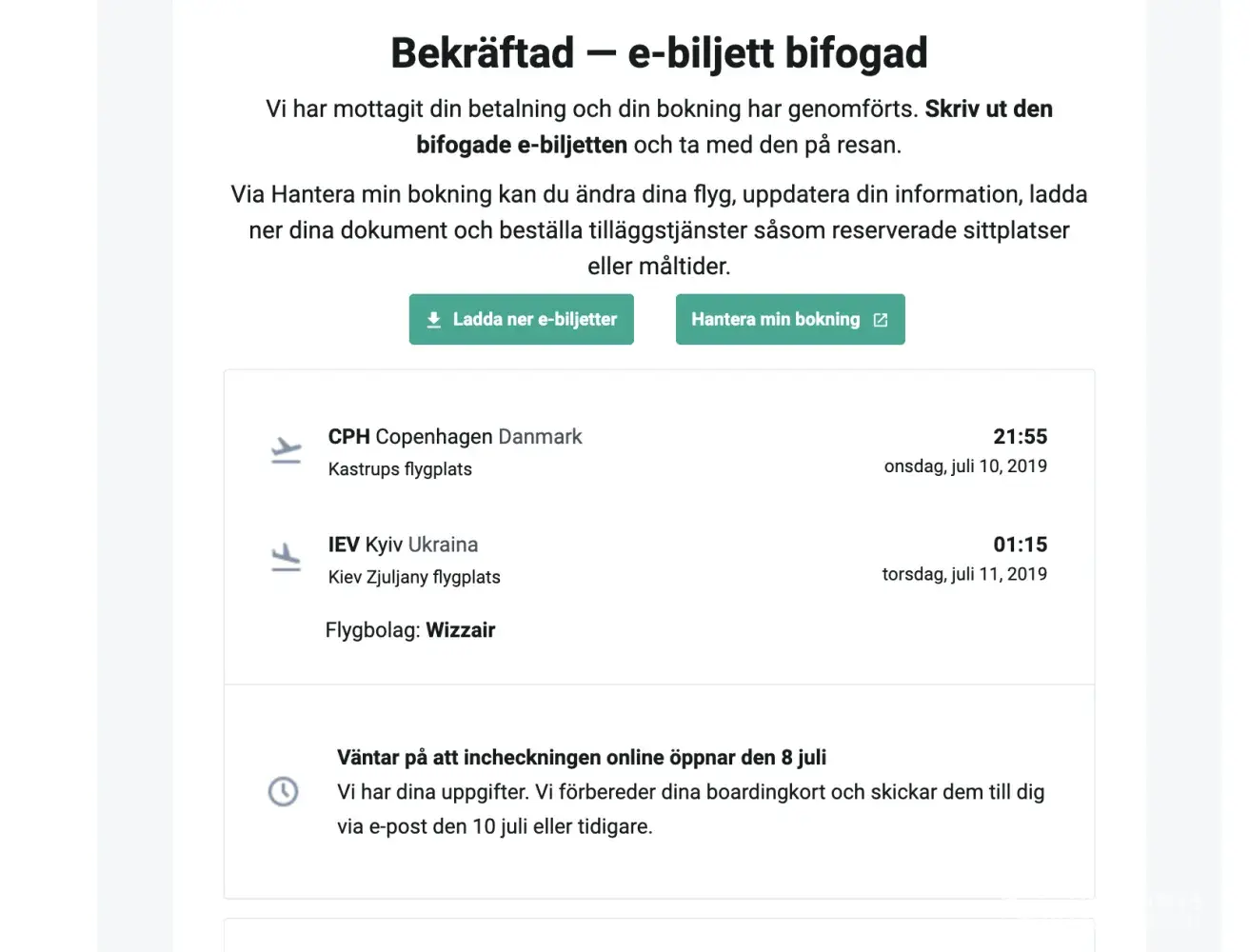
Task: Click the clock icon beside check-in notice
Action: [x=283, y=791]
